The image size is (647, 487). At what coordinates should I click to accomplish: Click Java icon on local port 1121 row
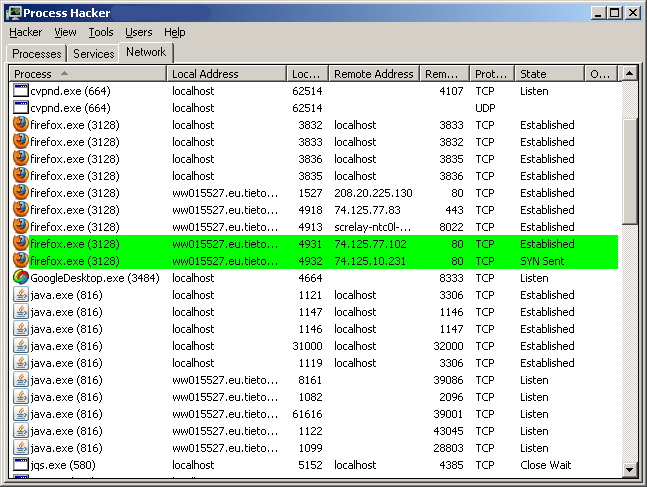(x=21, y=294)
